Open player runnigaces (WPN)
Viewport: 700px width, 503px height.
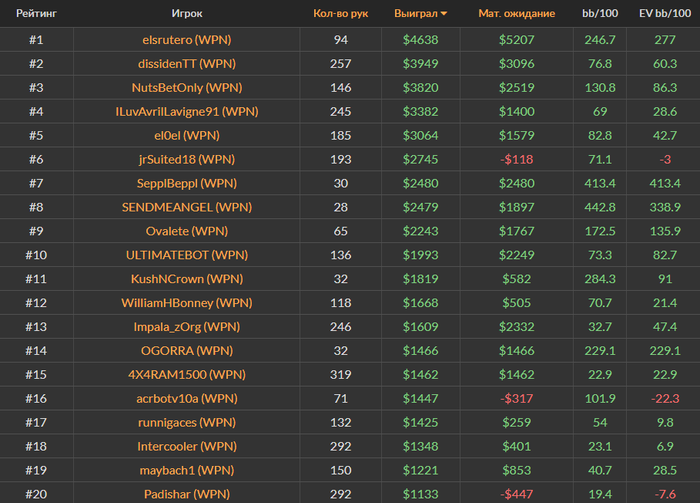(187, 423)
